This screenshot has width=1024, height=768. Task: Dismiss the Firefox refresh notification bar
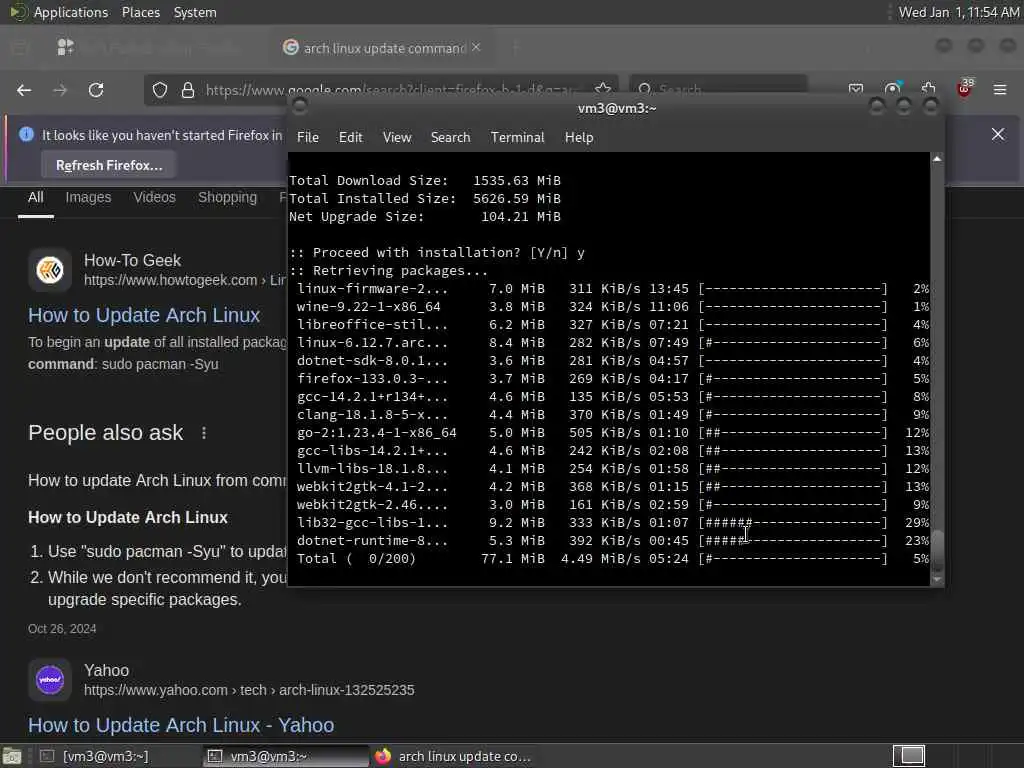tap(998, 134)
